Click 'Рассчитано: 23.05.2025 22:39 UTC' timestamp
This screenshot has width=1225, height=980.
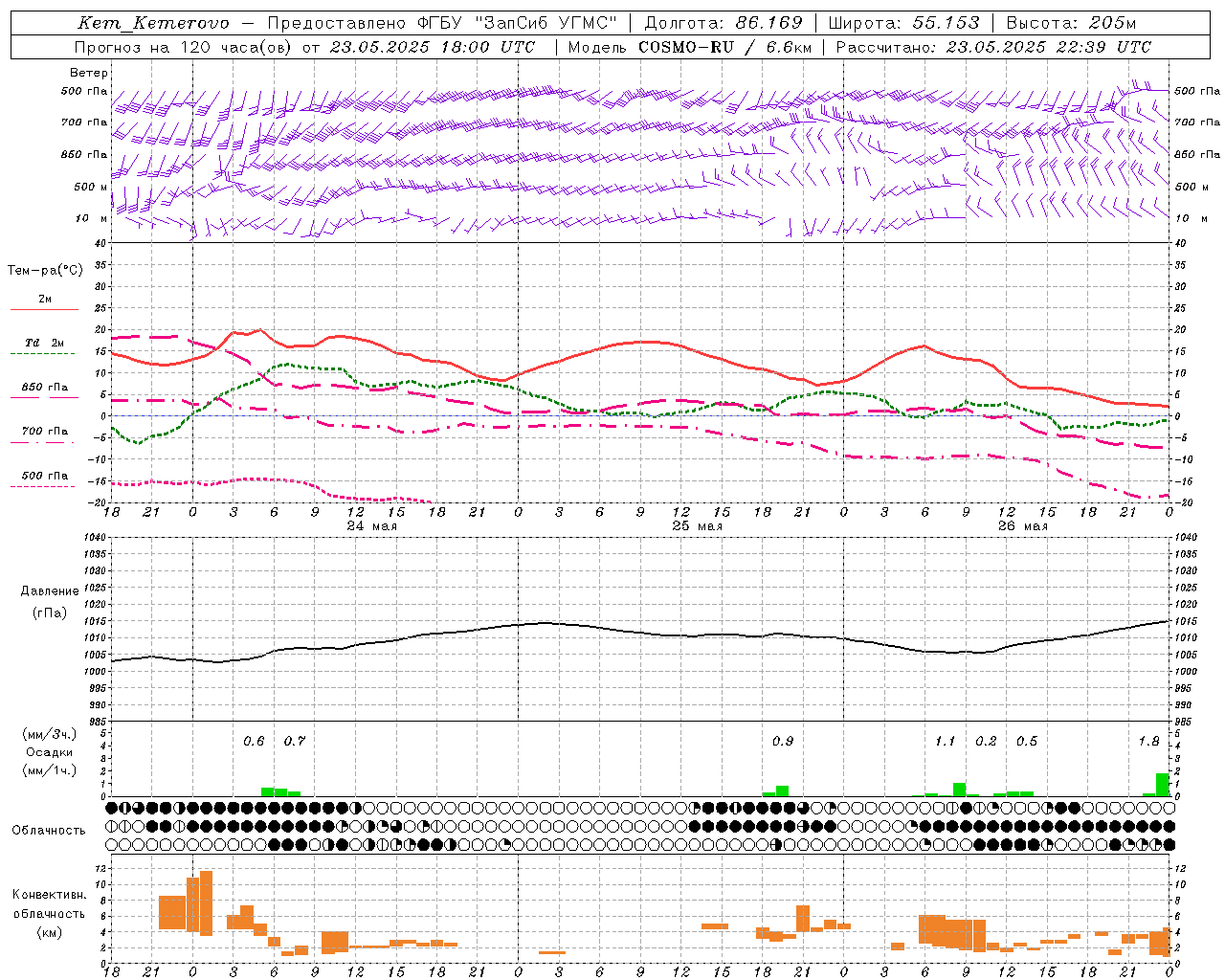pyautogui.click(x=993, y=47)
